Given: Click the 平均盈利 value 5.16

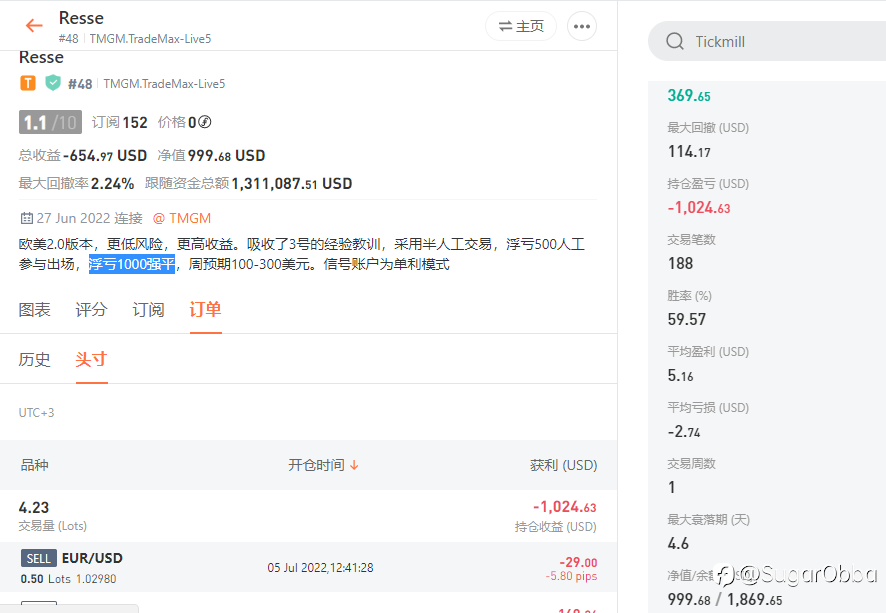Looking at the screenshot, I should [x=680, y=375].
